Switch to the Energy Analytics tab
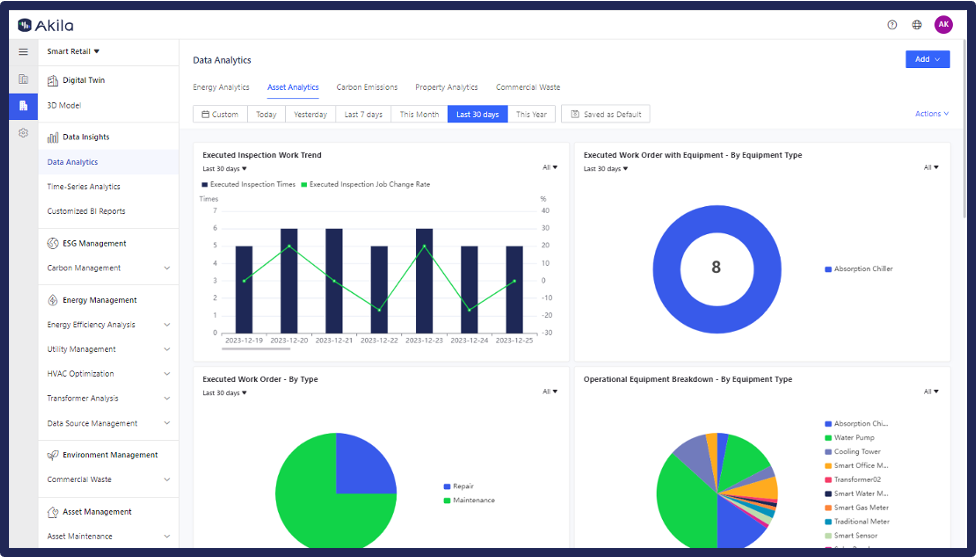 pyautogui.click(x=221, y=87)
